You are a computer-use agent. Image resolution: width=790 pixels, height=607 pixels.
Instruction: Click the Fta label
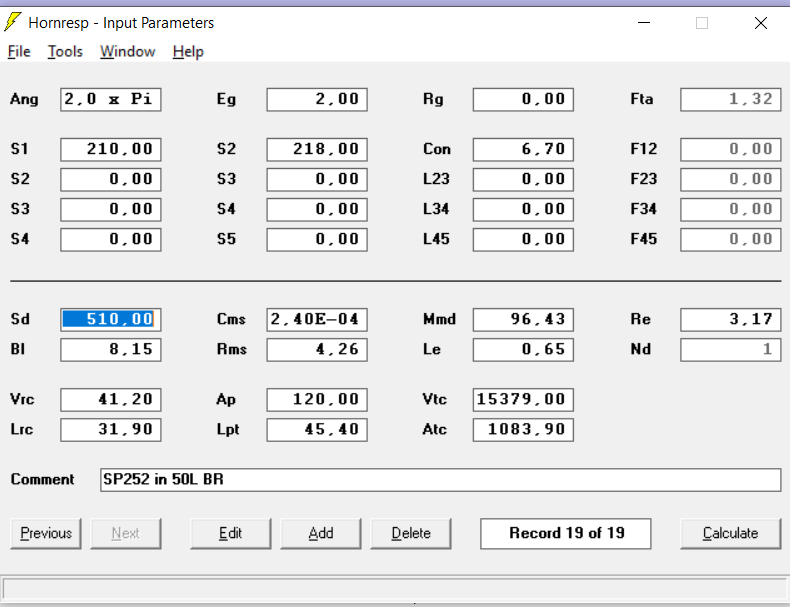642,99
